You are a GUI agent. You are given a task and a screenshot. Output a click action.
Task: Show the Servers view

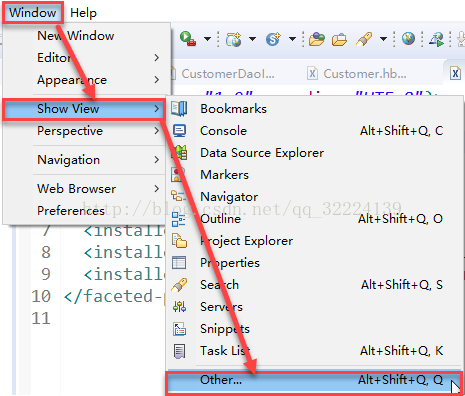point(314,307)
